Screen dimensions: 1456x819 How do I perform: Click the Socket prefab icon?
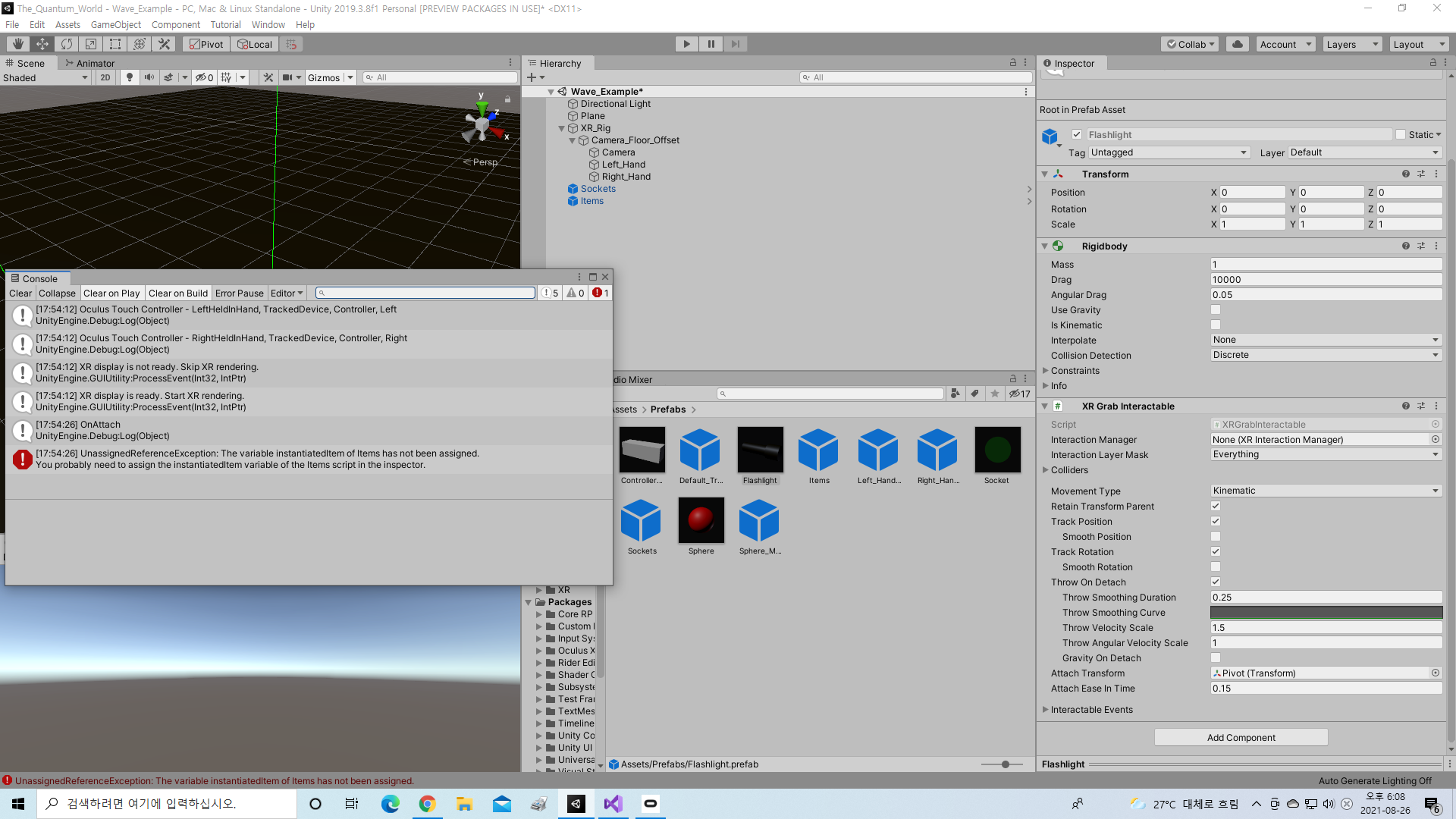coord(996,449)
